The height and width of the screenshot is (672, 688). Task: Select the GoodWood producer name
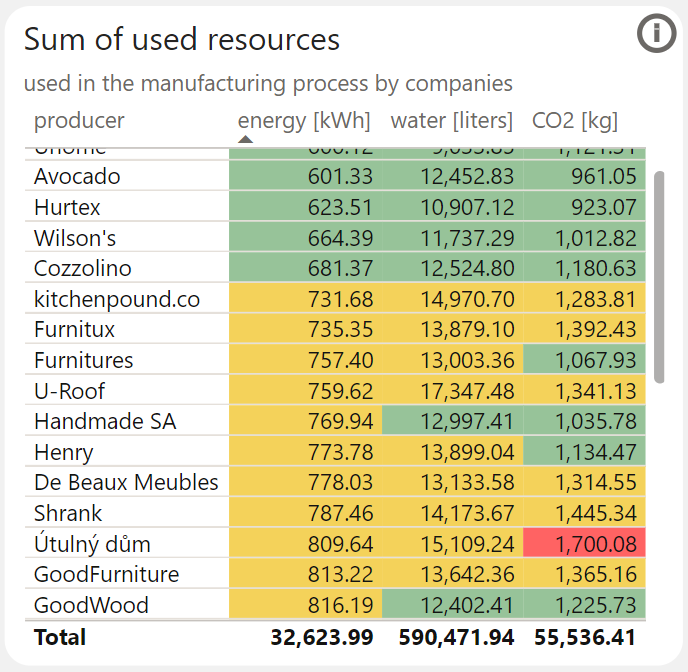point(91,605)
